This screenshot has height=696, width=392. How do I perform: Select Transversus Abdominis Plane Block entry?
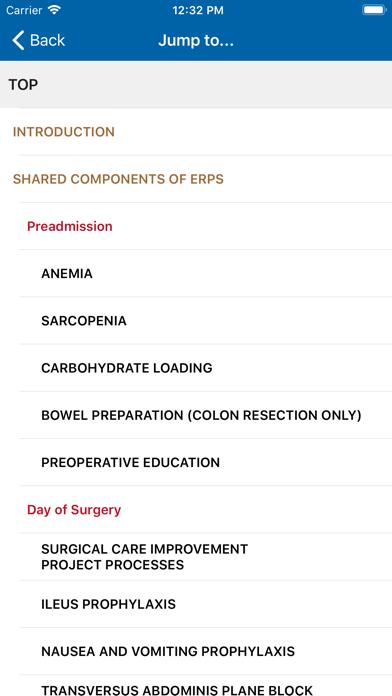196,686
